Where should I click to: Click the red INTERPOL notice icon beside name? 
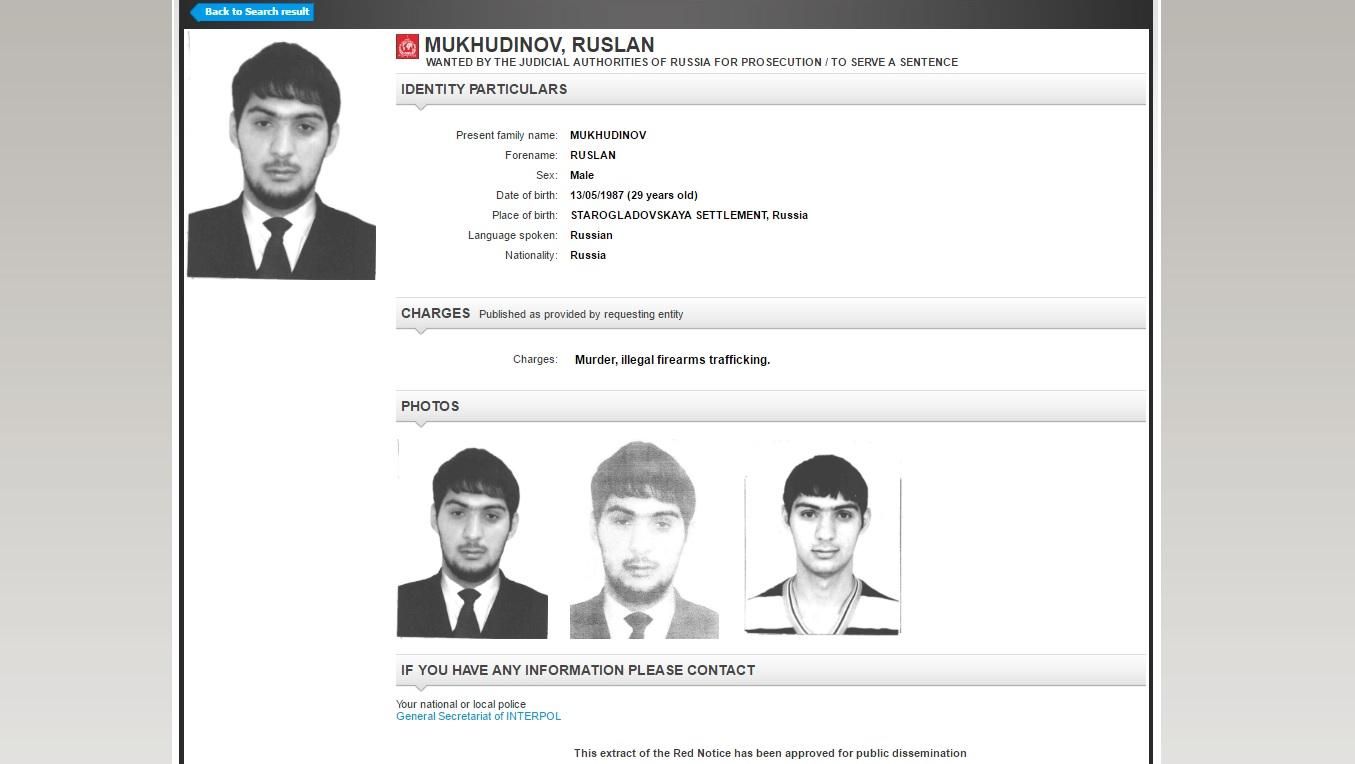(407, 46)
